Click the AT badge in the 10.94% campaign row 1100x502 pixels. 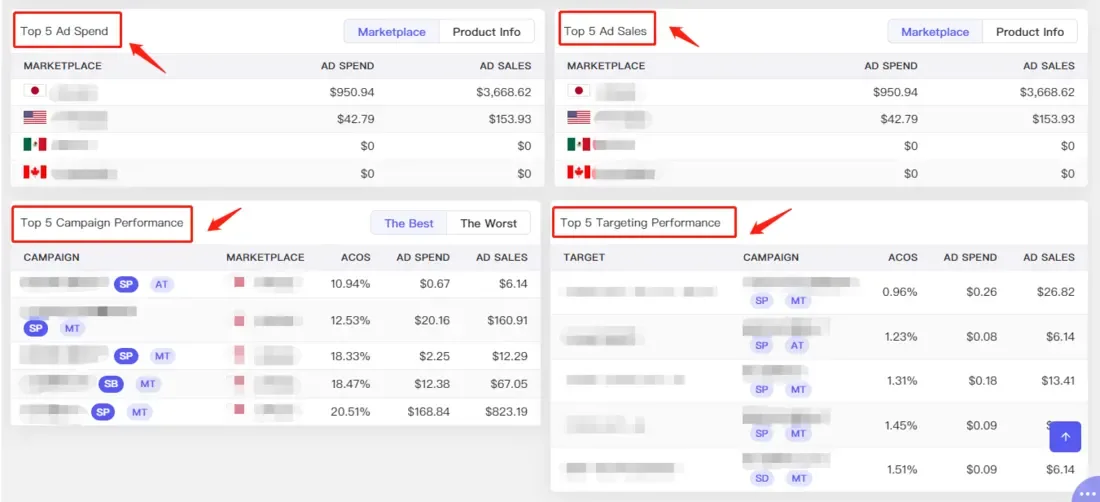pos(162,284)
